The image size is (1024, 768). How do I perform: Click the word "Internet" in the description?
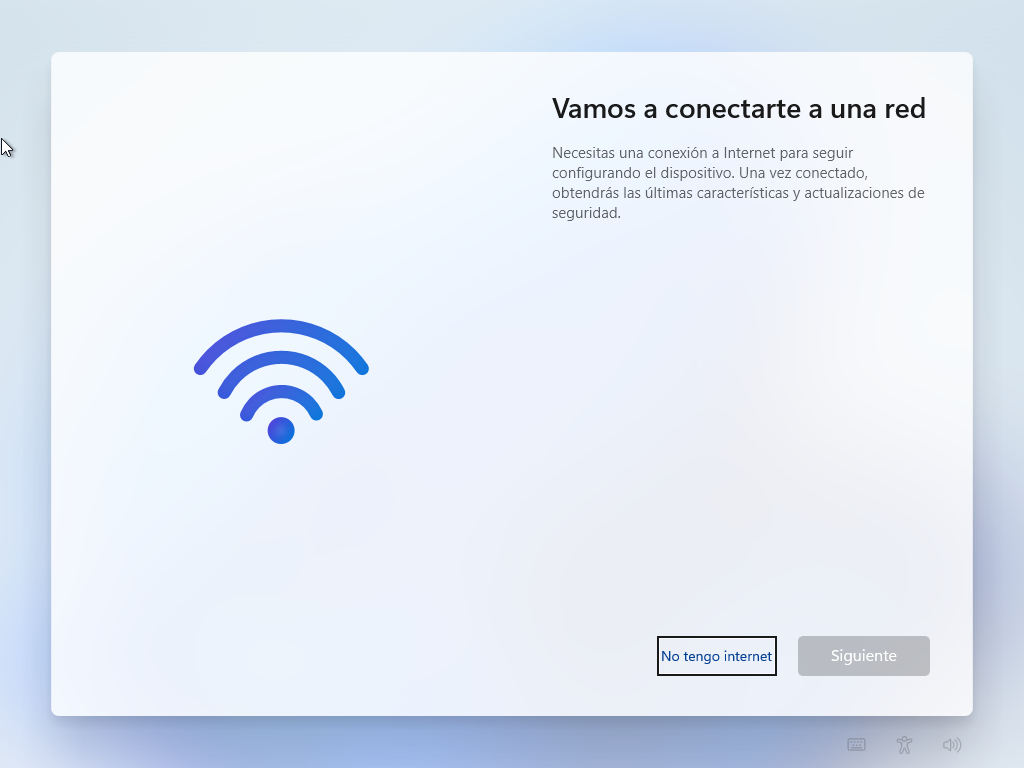[750, 153]
